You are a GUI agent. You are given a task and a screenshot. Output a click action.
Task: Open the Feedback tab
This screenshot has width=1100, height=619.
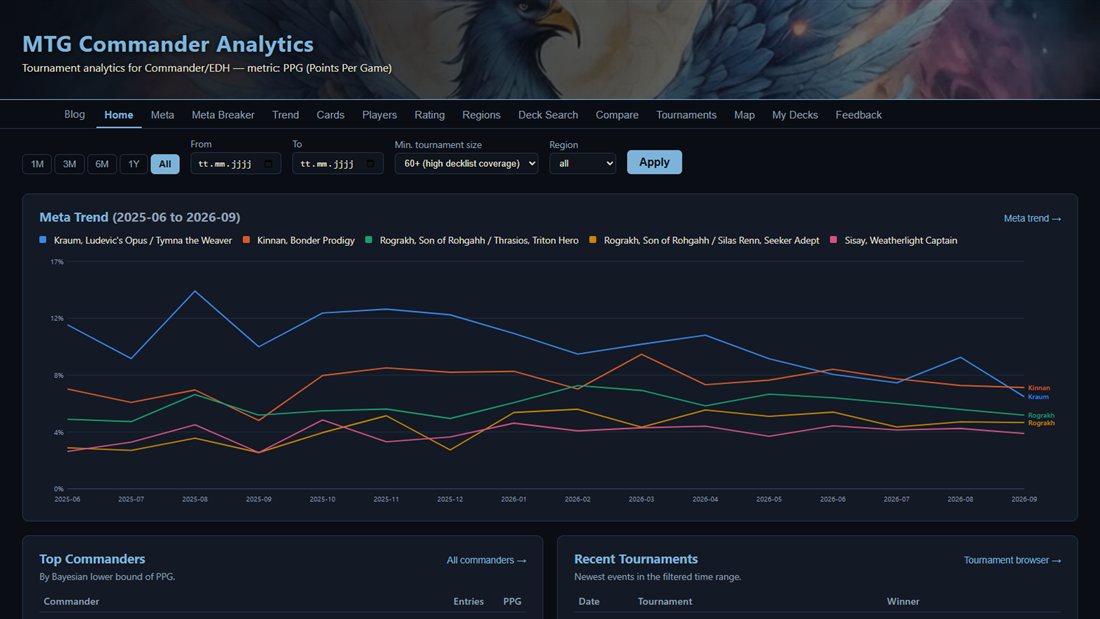click(859, 115)
